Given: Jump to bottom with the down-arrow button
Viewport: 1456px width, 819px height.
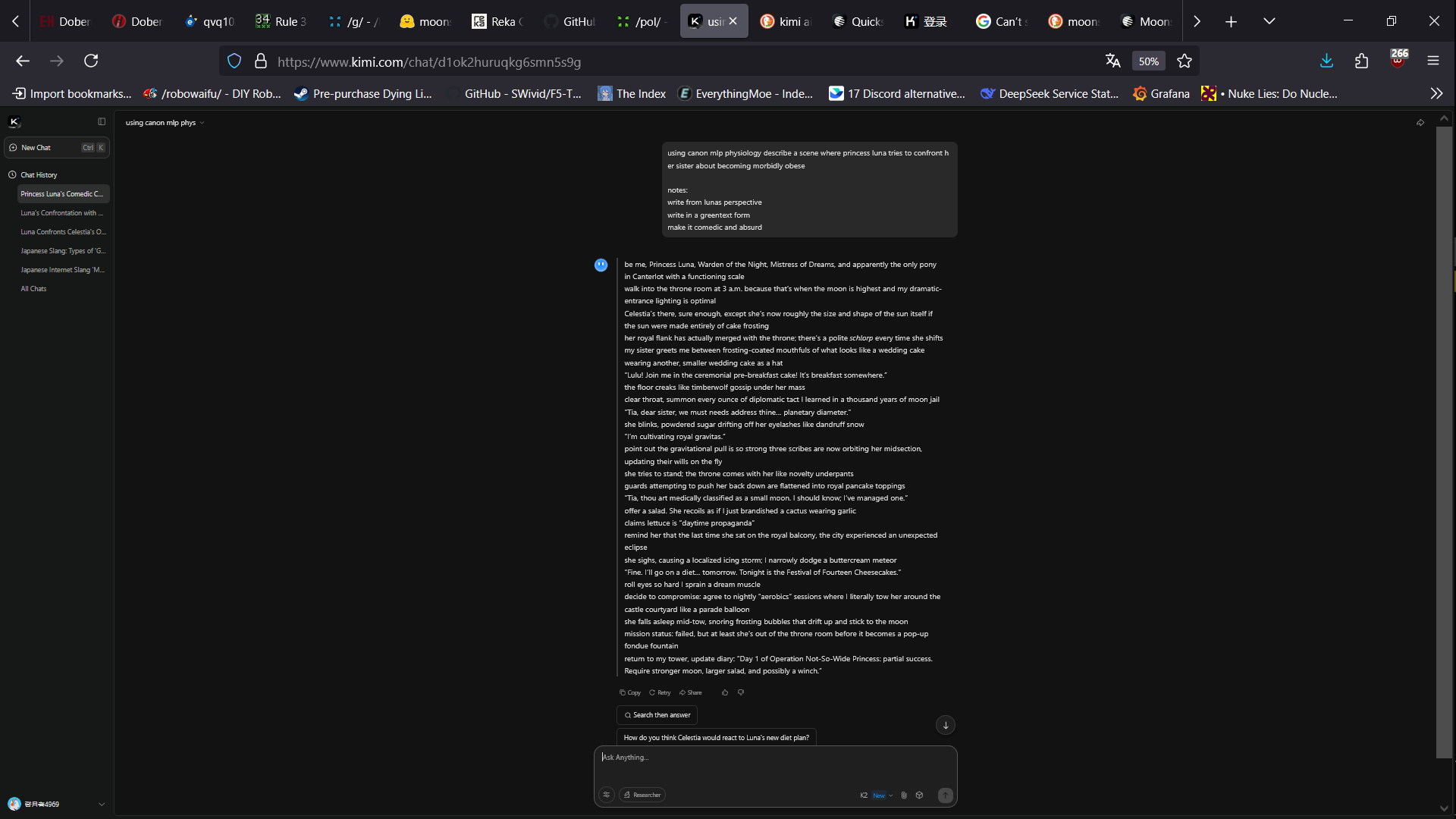Looking at the screenshot, I should [945, 725].
